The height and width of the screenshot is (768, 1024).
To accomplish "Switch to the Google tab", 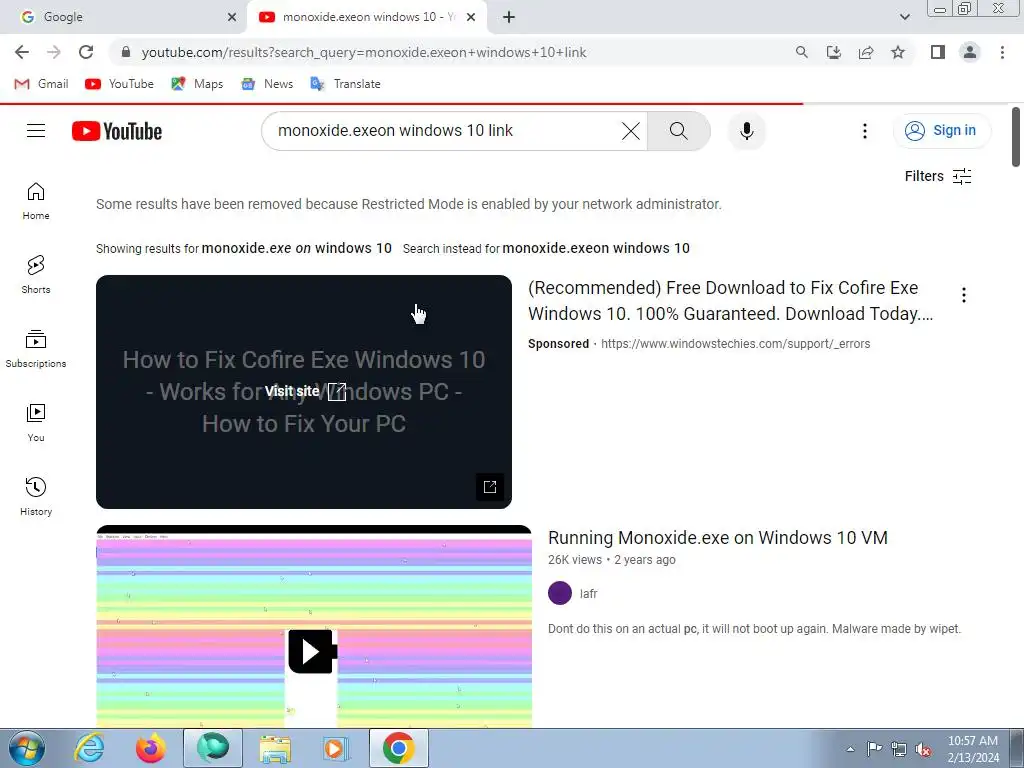I will point(123,17).
